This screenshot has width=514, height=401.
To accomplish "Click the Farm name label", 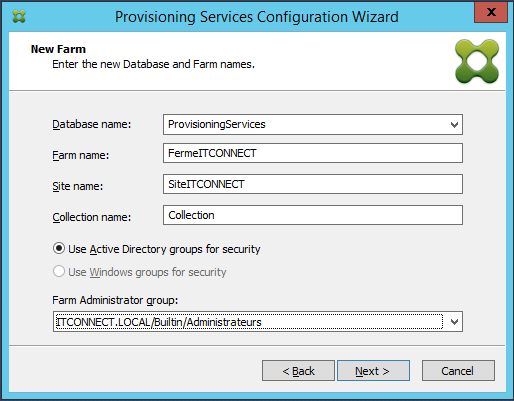I will (81, 155).
